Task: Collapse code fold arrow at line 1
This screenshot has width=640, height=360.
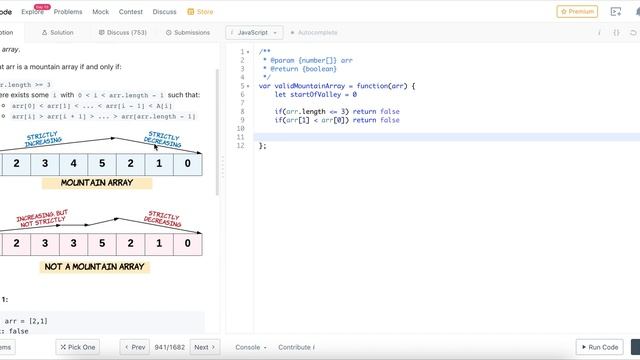Action: click(x=248, y=52)
